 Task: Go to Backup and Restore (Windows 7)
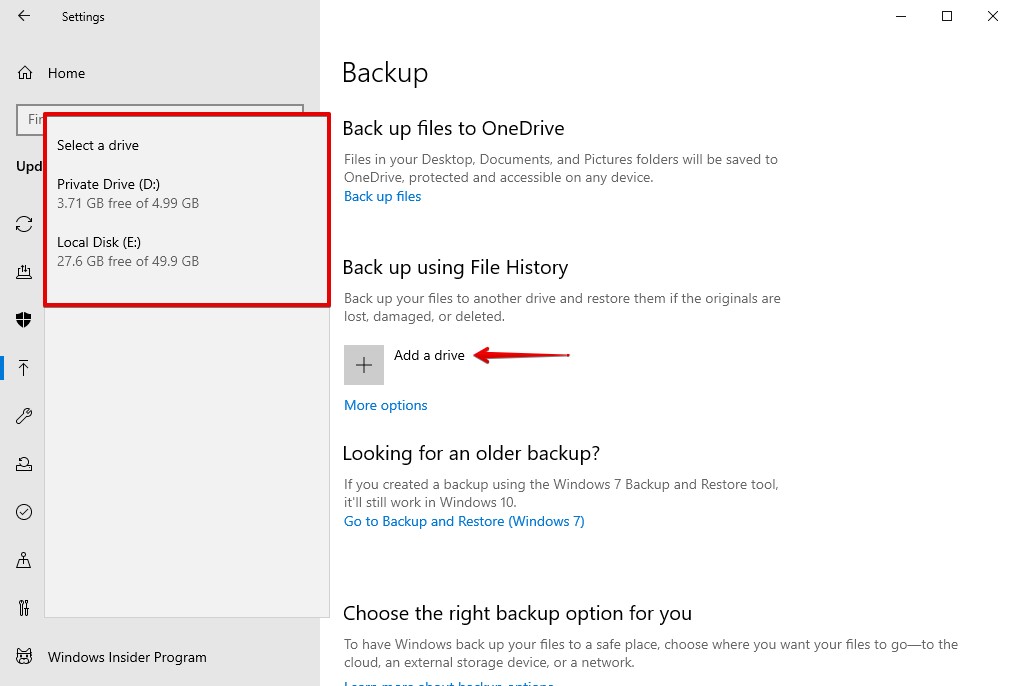pyautogui.click(x=464, y=521)
